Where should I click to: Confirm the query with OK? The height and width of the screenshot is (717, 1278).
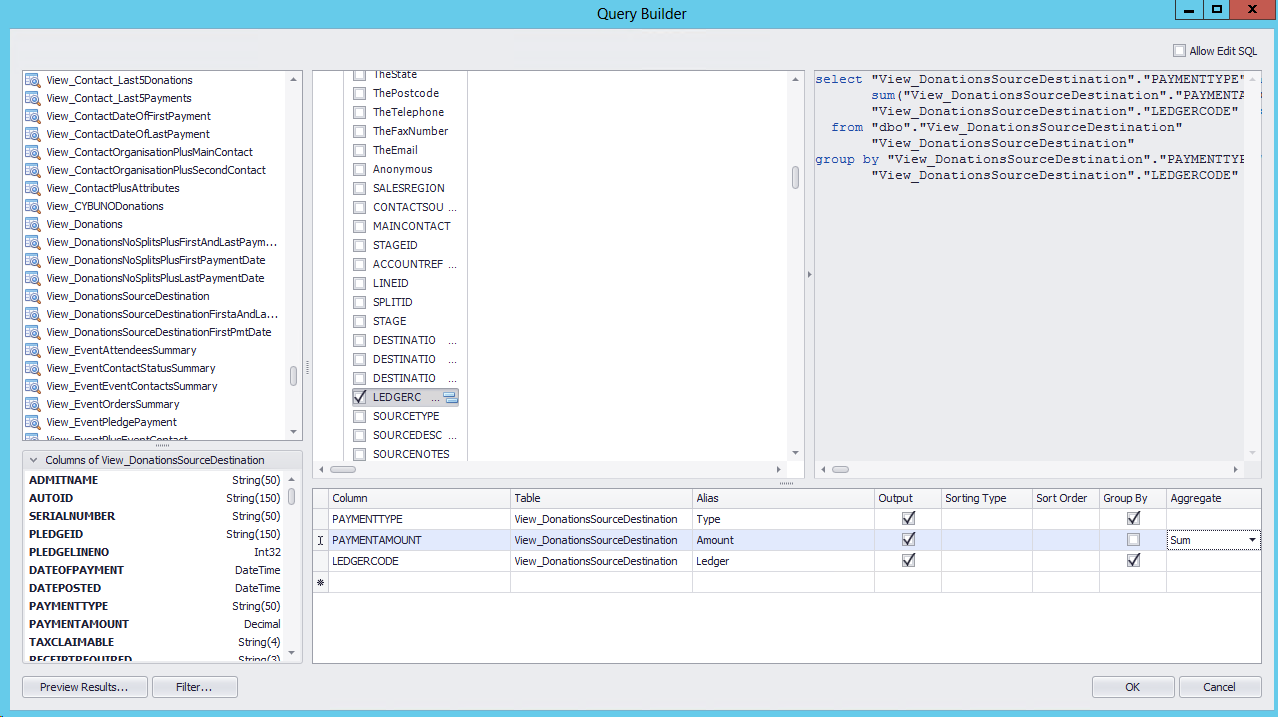[x=1133, y=687]
